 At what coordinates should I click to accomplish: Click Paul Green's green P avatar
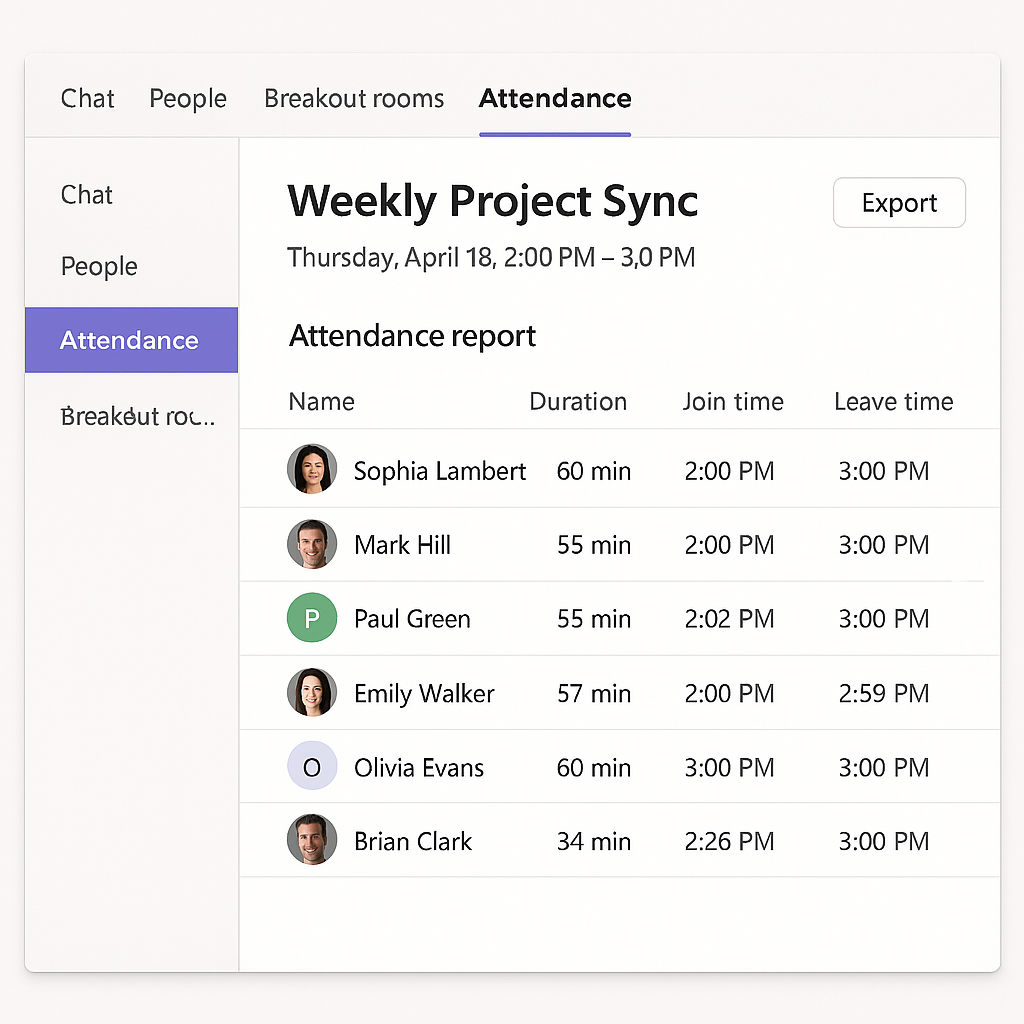(x=312, y=617)
